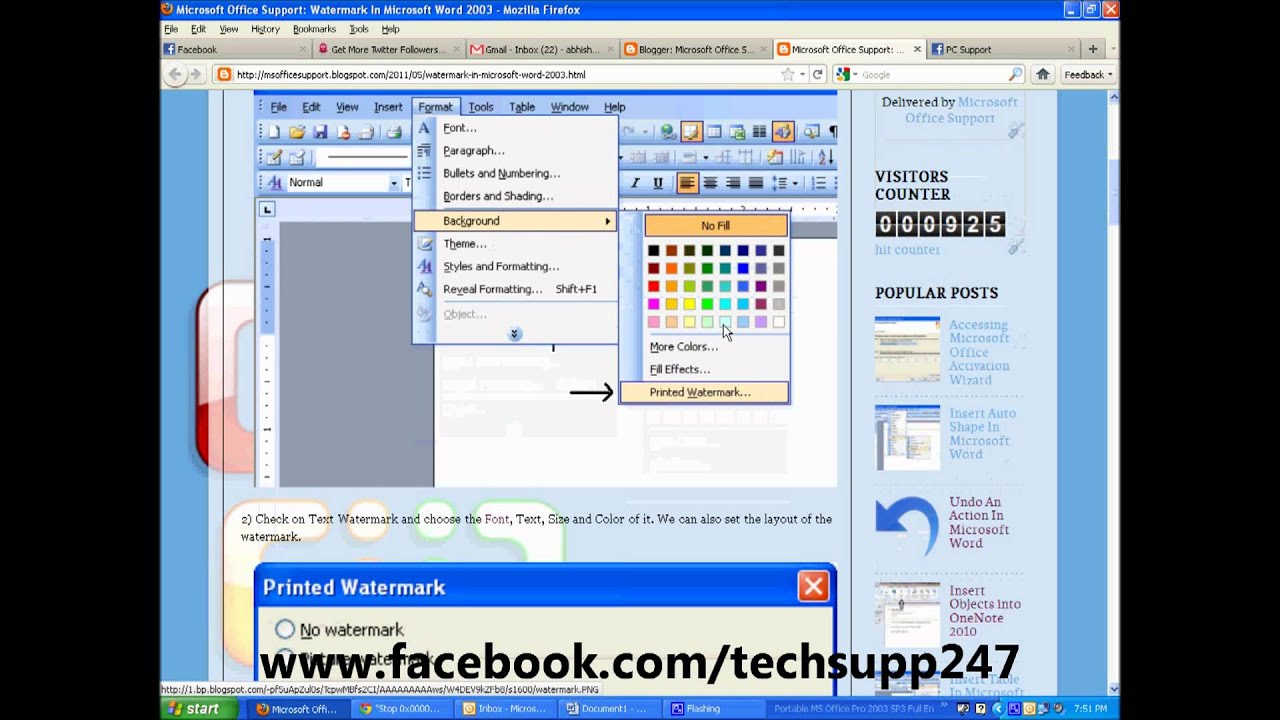Expand the Format menu with the double chevron
The image size is (1280, 720).
[514, 334]
